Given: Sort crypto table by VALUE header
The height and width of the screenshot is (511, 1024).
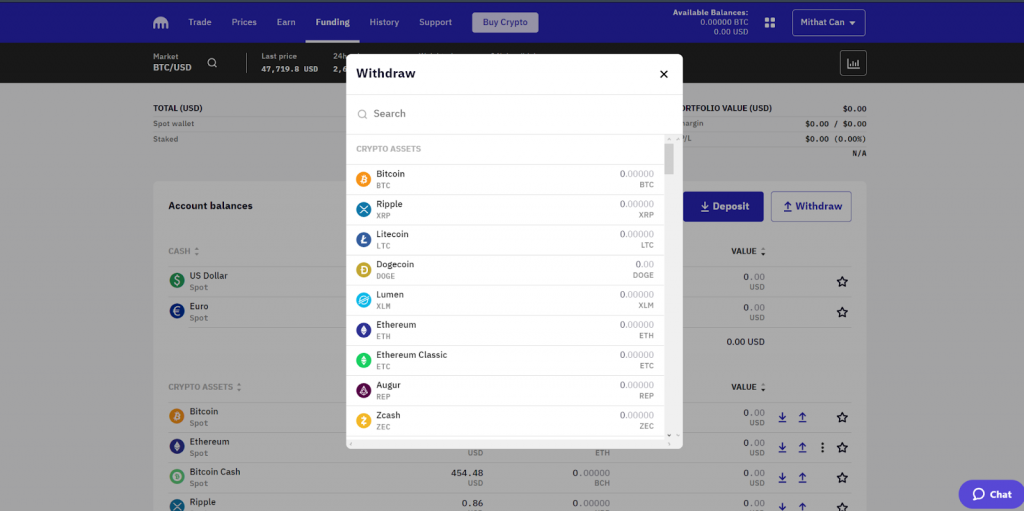Looking at the screenshot, I should coord(748,387).
